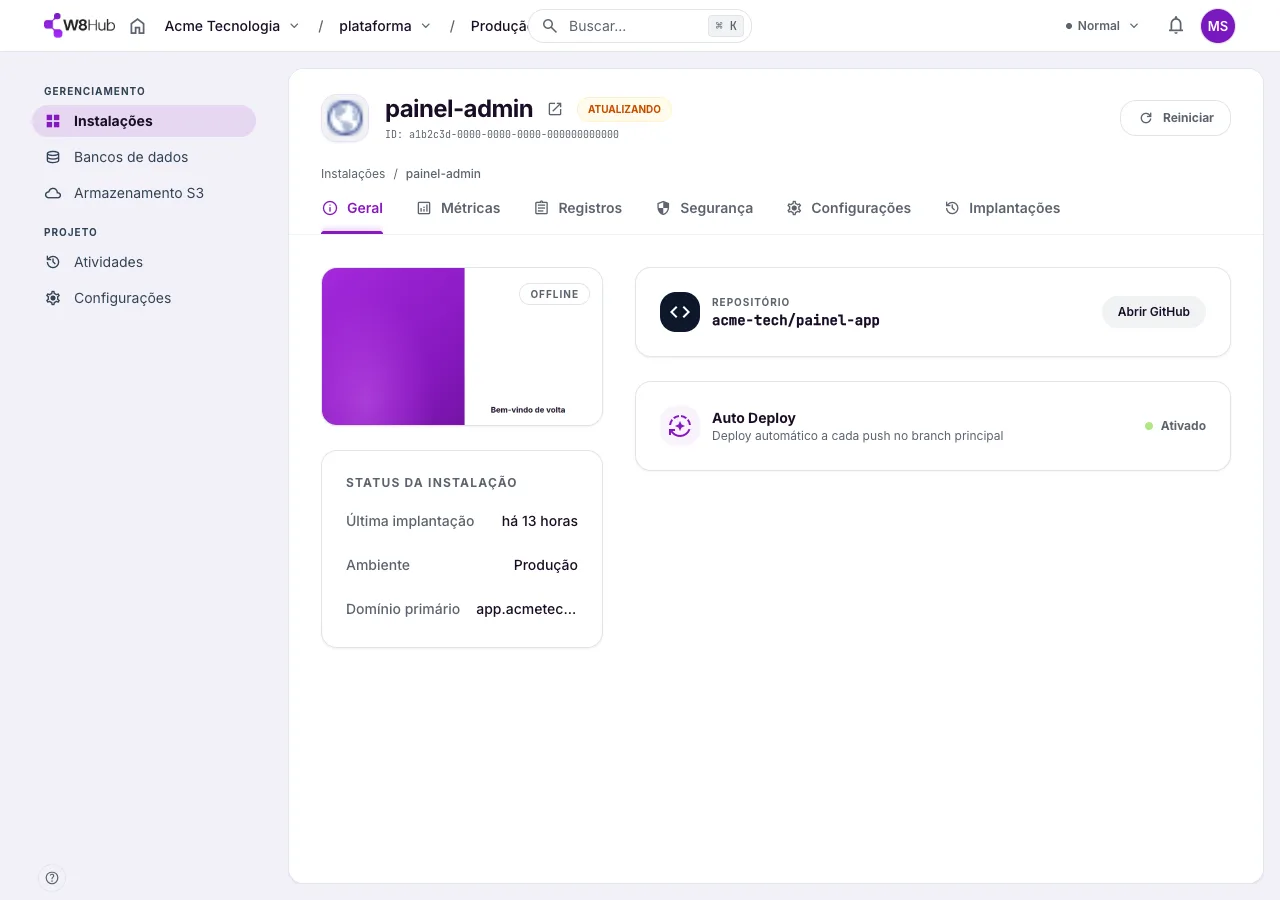The height and width of the screenshot is (900, 1280).
Task: Click the installation ID text
Action: tap(502, 134)
